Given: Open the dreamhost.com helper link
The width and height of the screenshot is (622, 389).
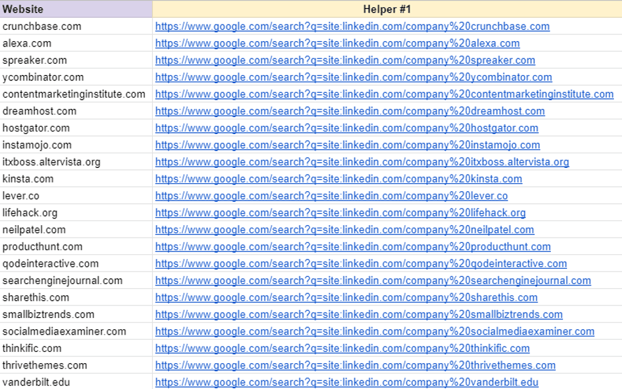Looking at the screenshot, I should click(x=350, y=111).
